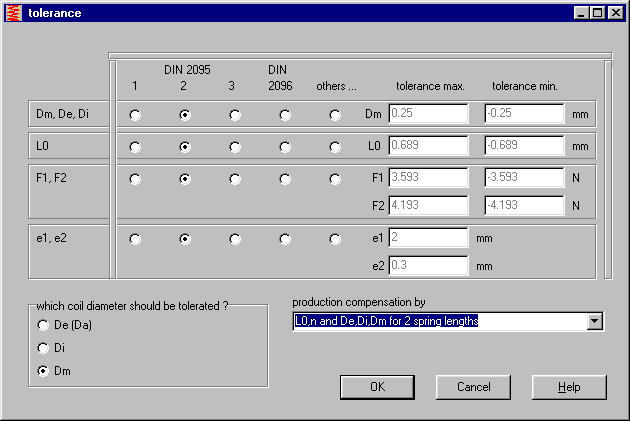Click the production compensation combo box text
Screen dimensions: 630x421
[438, 321]
